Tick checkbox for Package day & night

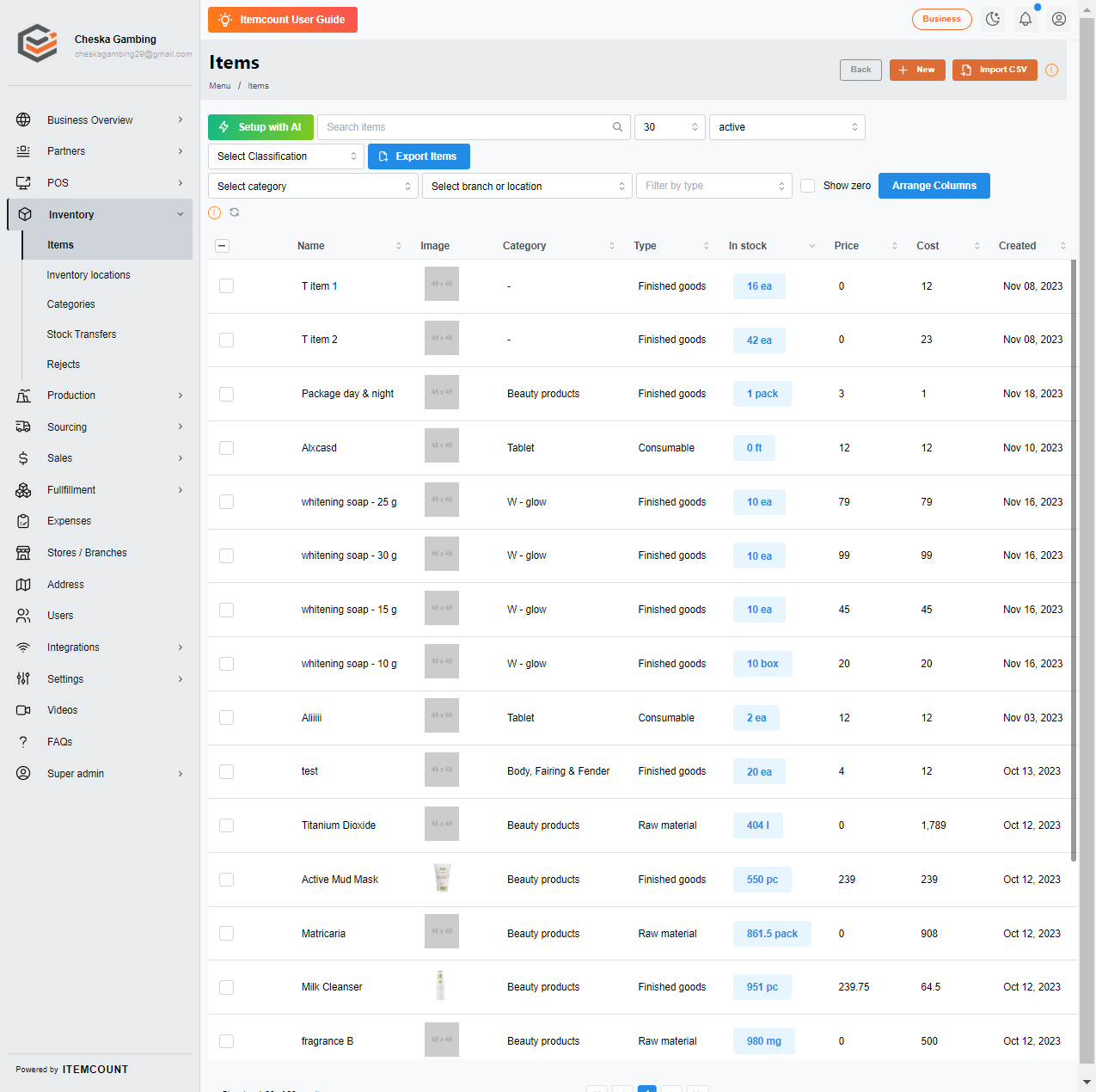click(226, 394)
